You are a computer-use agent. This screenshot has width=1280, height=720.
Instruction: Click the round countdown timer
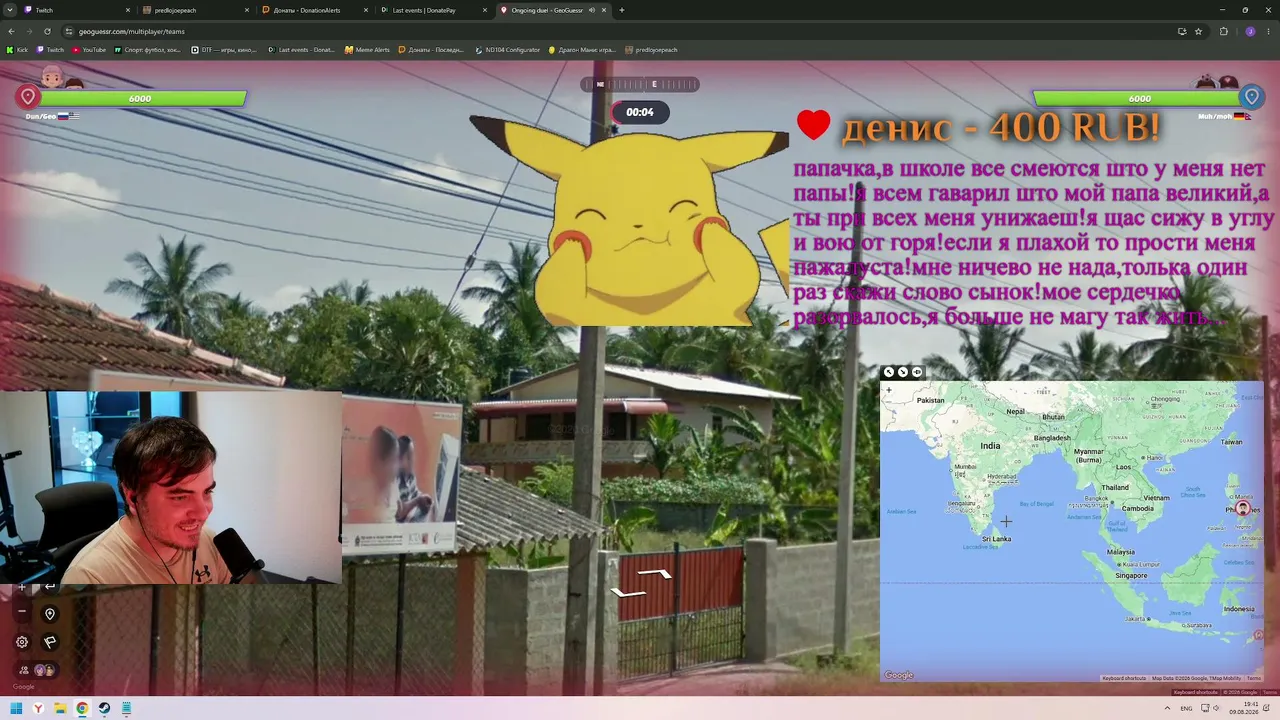click(x=640, y=112)
